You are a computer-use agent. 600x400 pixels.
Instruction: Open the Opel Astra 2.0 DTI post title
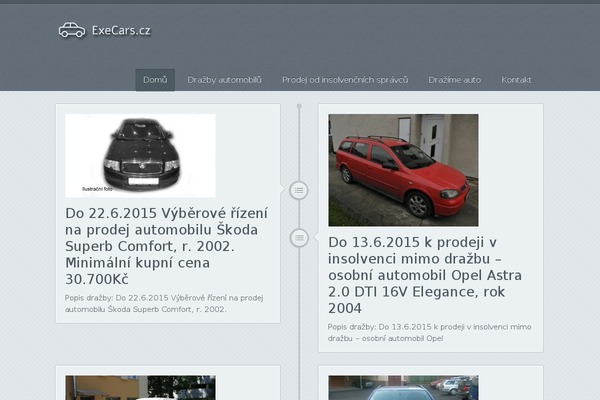coord(425,275)
